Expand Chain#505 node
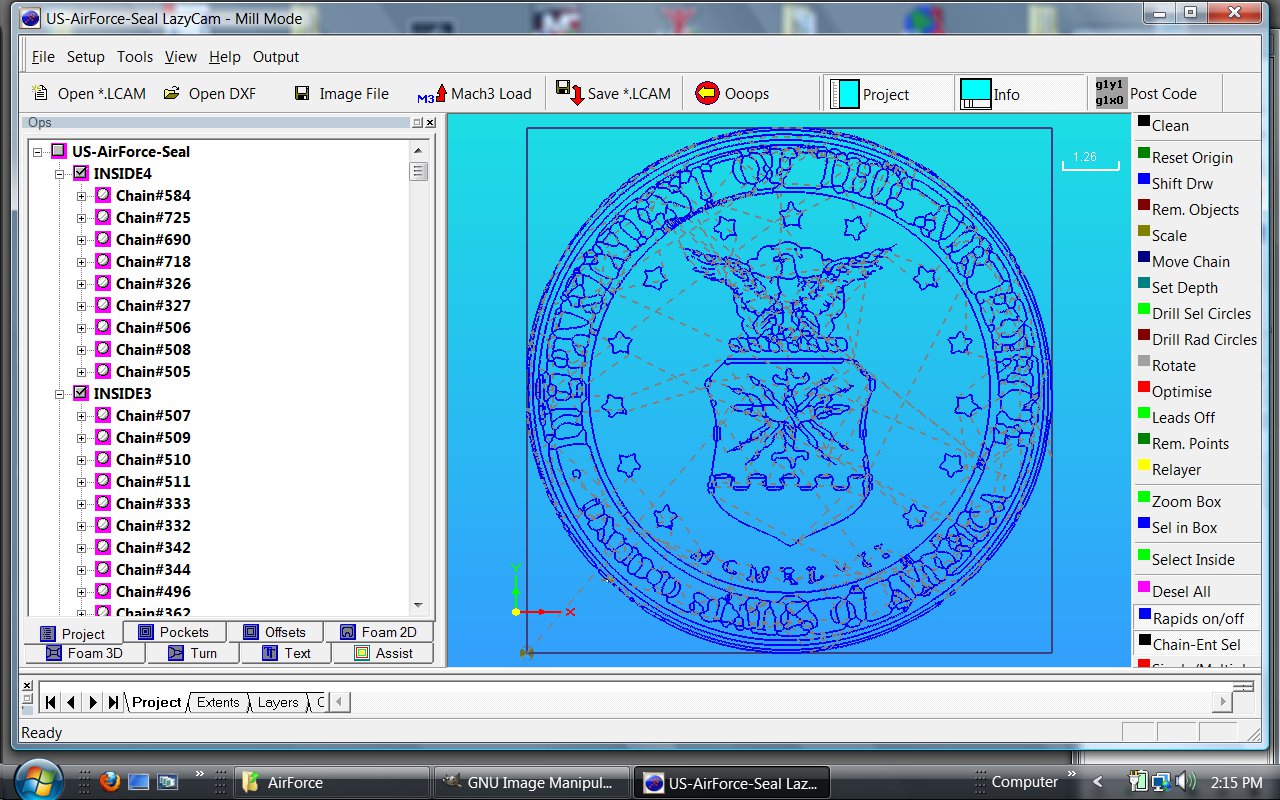 tap(82, 372)
